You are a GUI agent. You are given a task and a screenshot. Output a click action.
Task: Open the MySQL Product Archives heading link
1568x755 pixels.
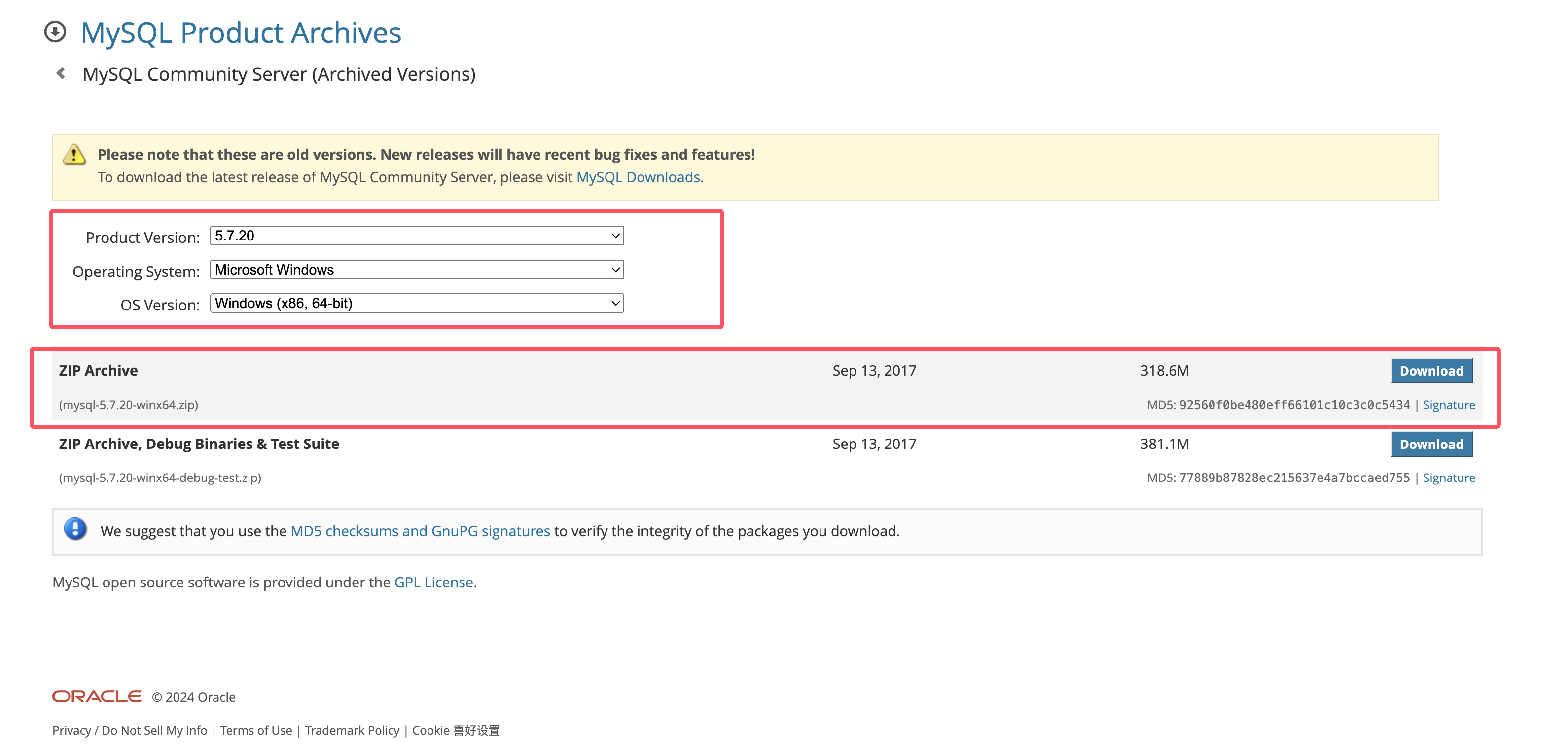241,32
